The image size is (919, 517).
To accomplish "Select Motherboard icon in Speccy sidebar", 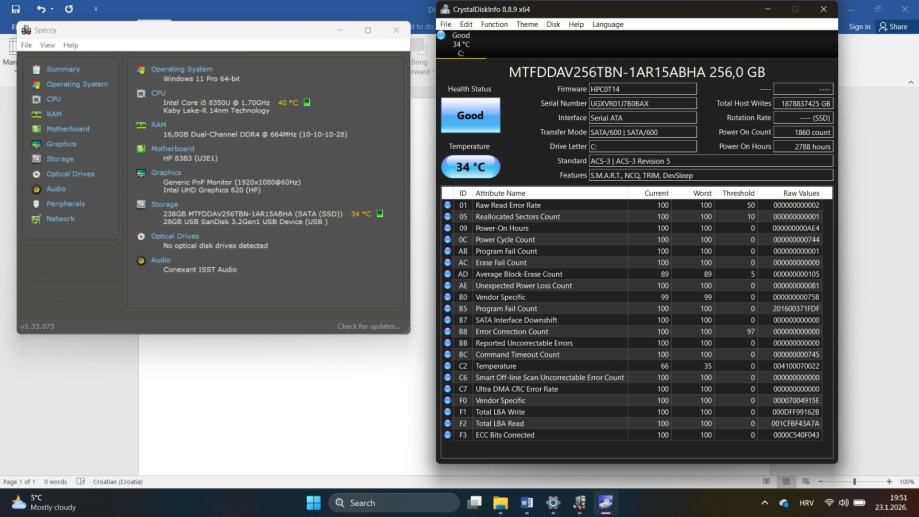I will tap(36, 129).
